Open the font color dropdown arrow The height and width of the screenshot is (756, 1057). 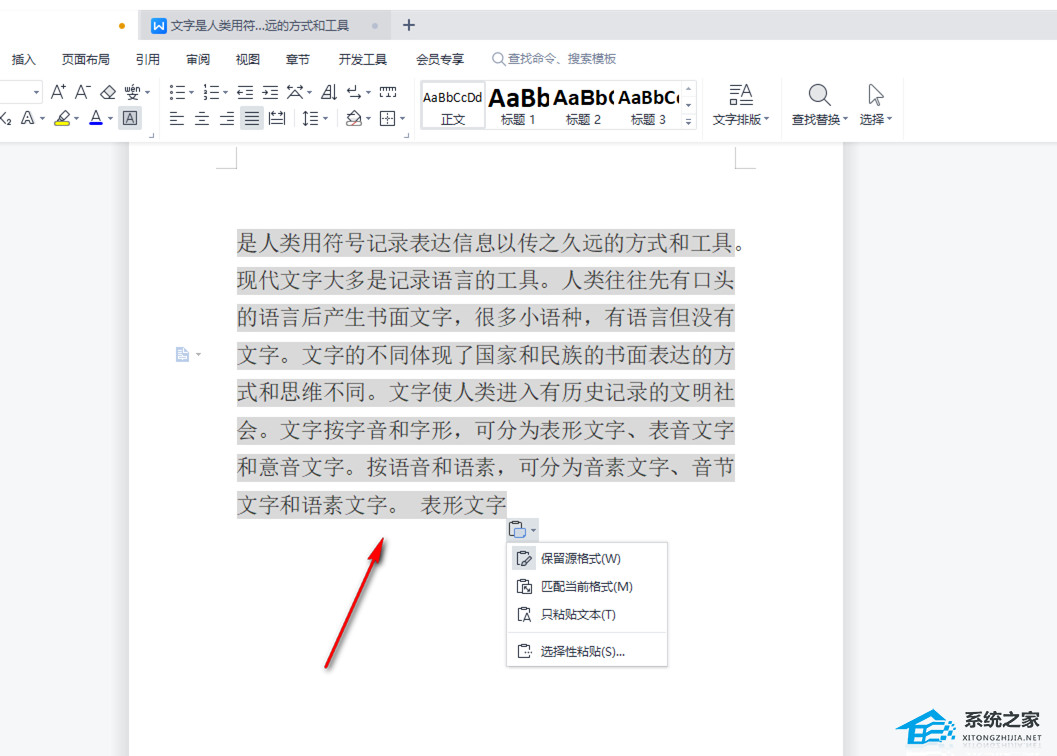(x=111, y=119)
